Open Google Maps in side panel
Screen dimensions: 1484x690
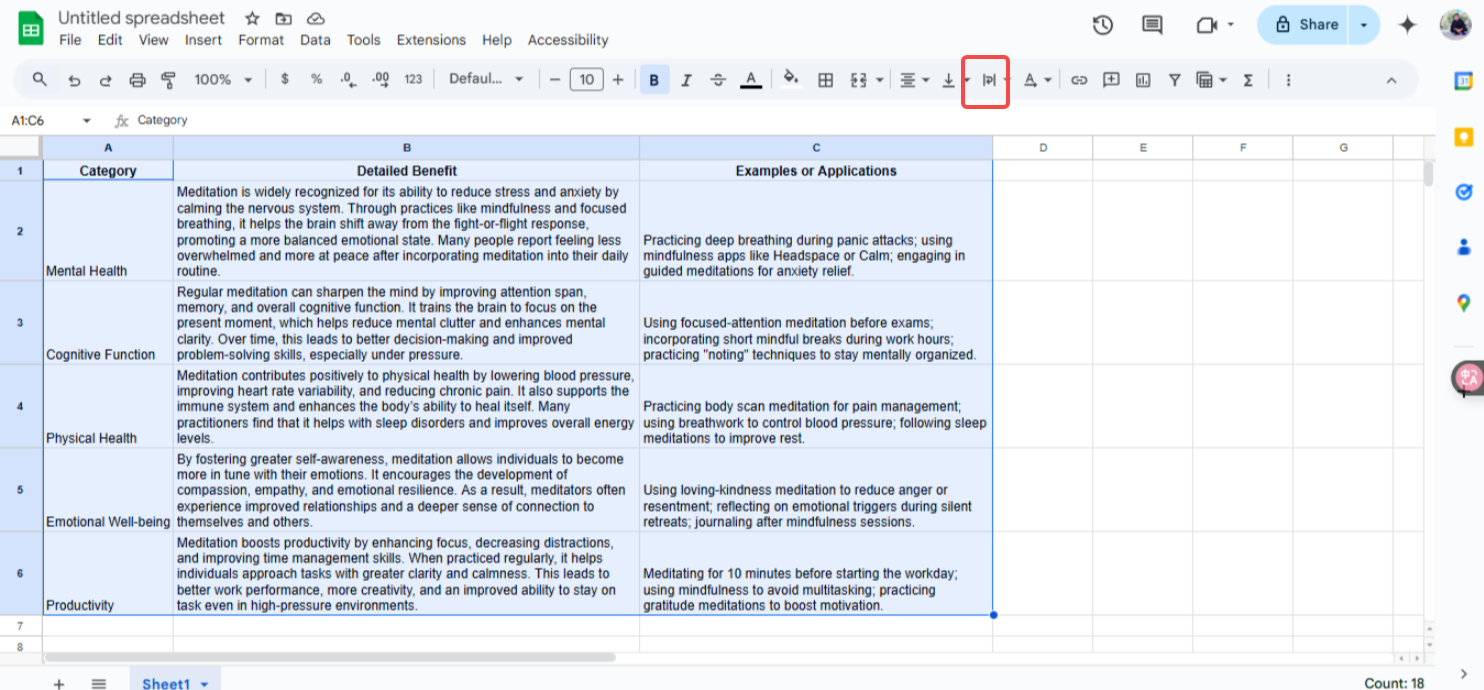click(x=1463, y=302)
